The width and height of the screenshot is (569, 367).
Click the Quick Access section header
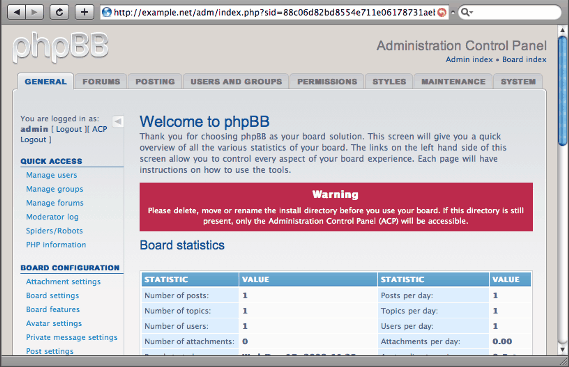[51, 161]
